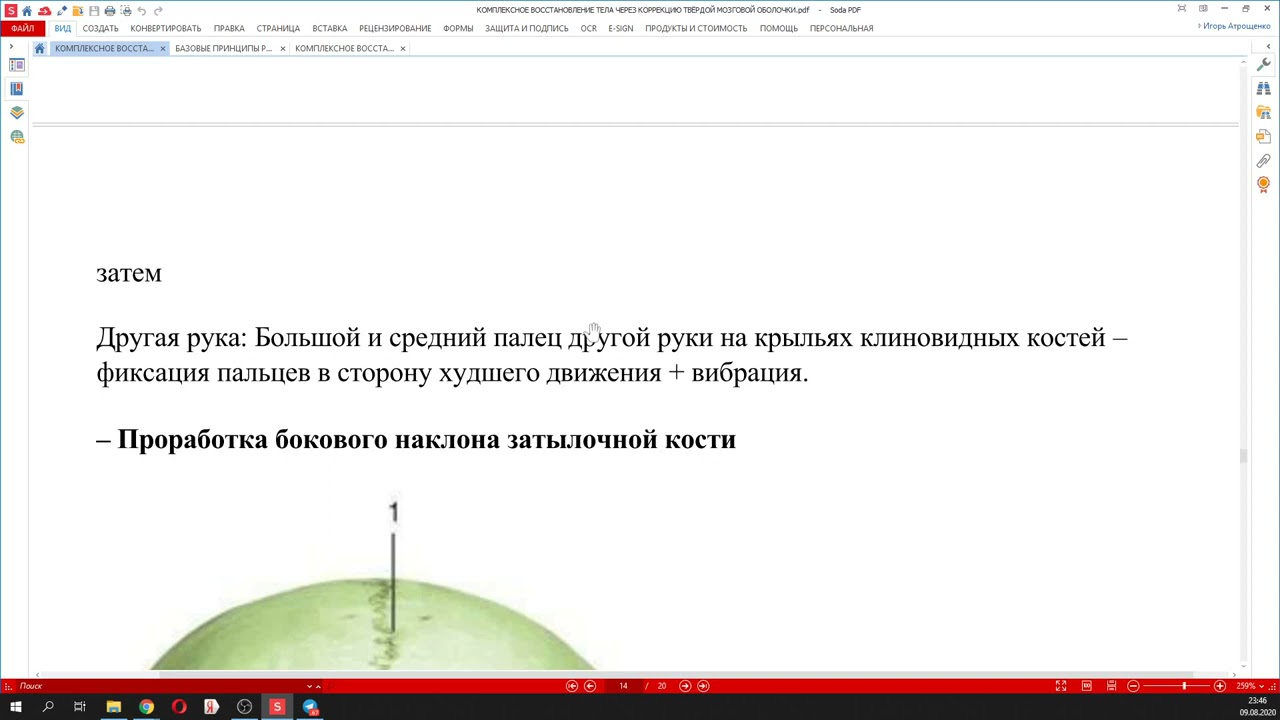Click the orange ribbon badge icon in right sidebar
The width and height of the screenshot is (1280, 720).
1263,185
